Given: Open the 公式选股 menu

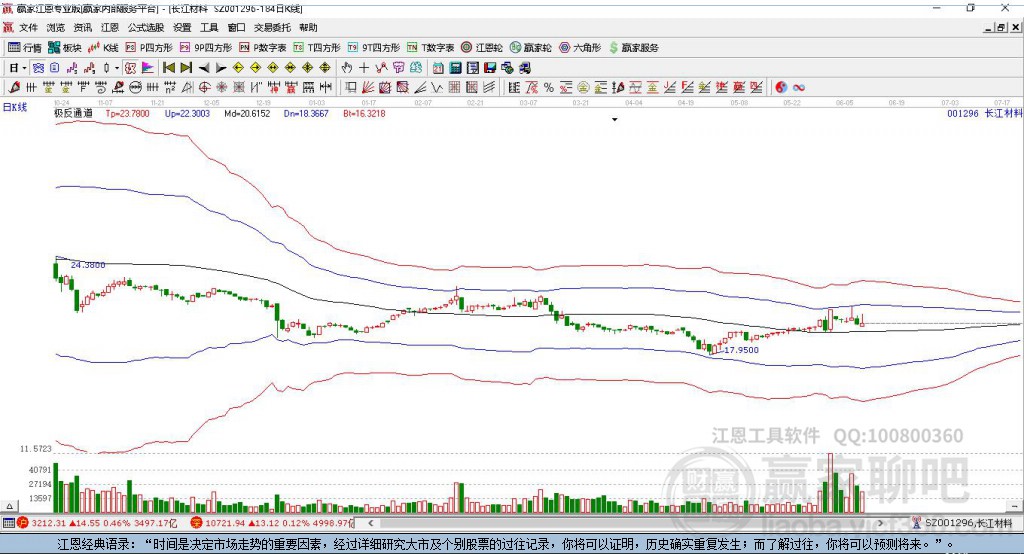Looking at the screenshot, I should tap(146, 27).
